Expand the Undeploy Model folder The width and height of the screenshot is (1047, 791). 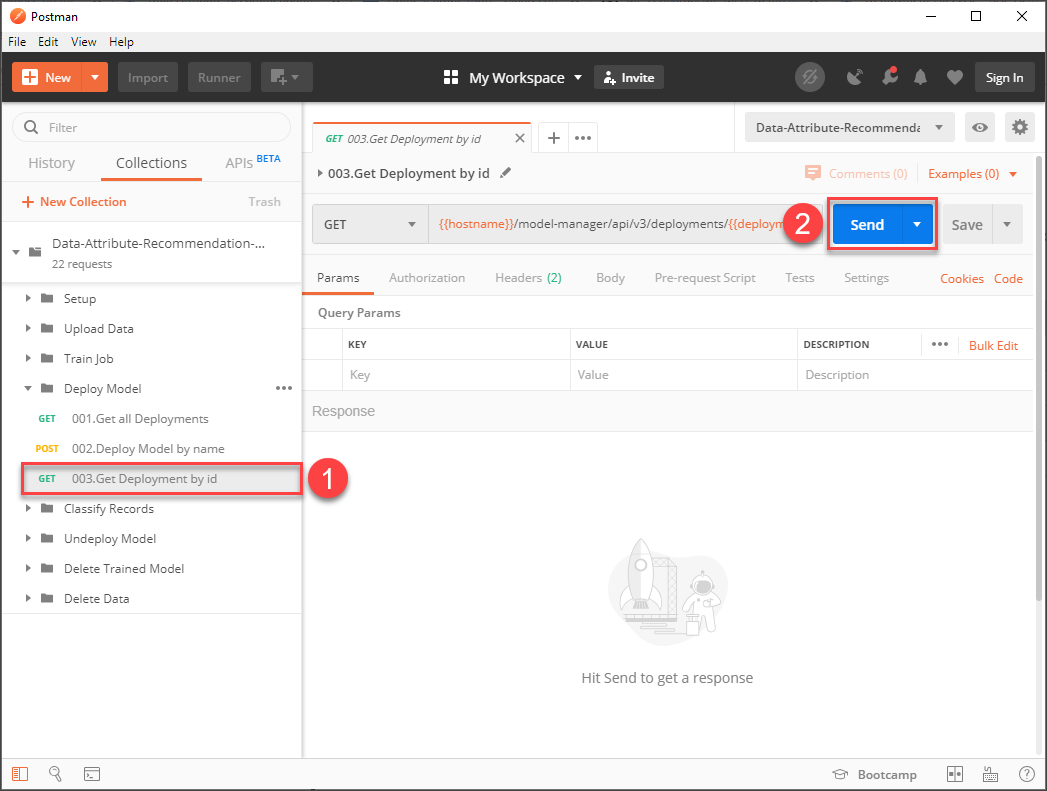pyautogui.click(x=28, y=539)
